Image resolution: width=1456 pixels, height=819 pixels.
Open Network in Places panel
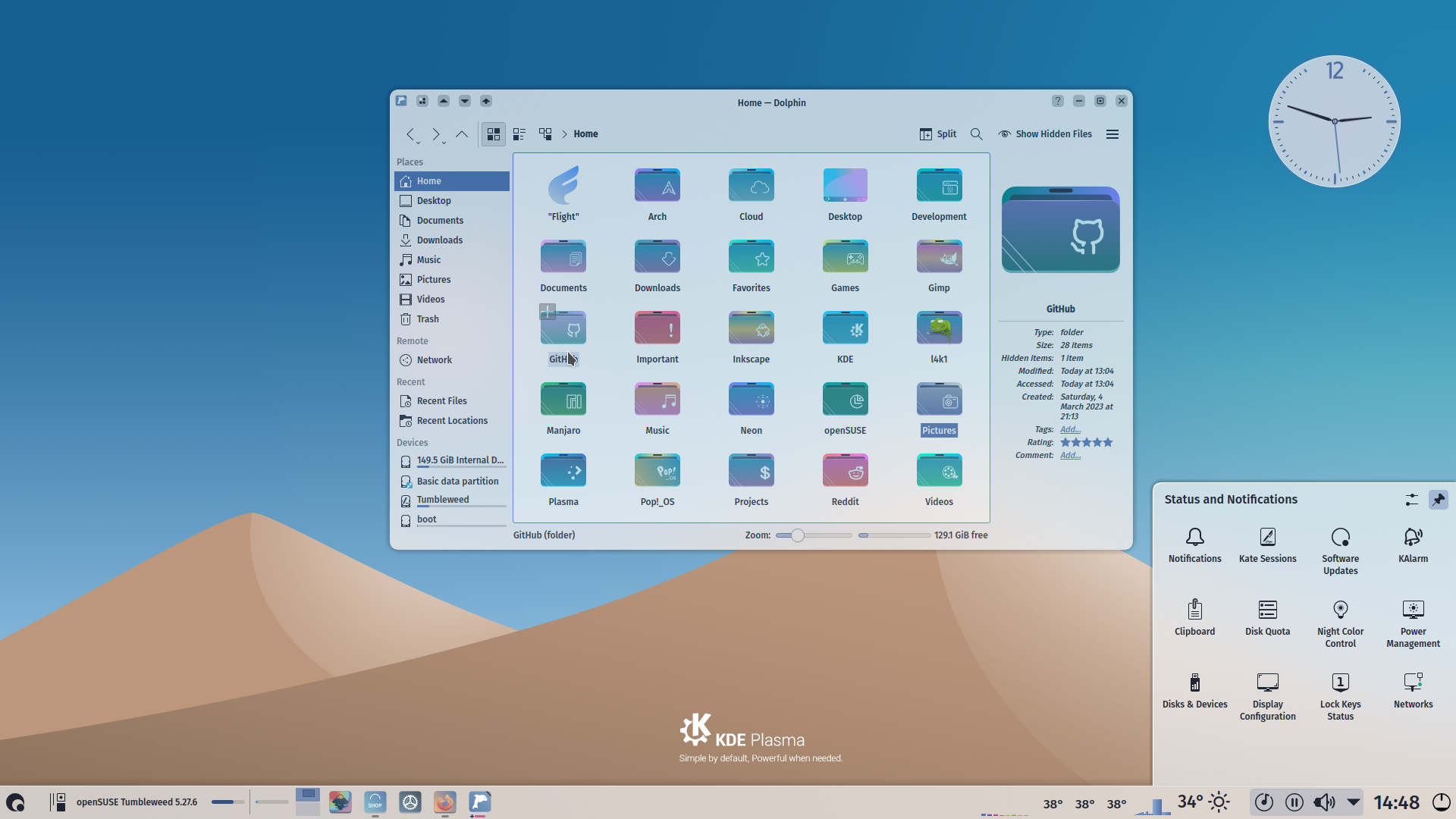point(452,360)
